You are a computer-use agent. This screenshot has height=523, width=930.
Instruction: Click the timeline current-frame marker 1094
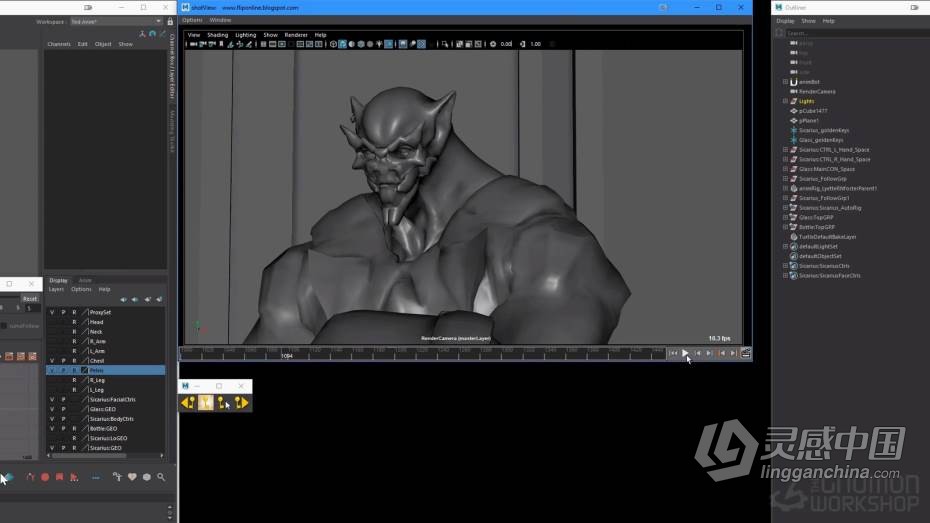coord(287,356)
